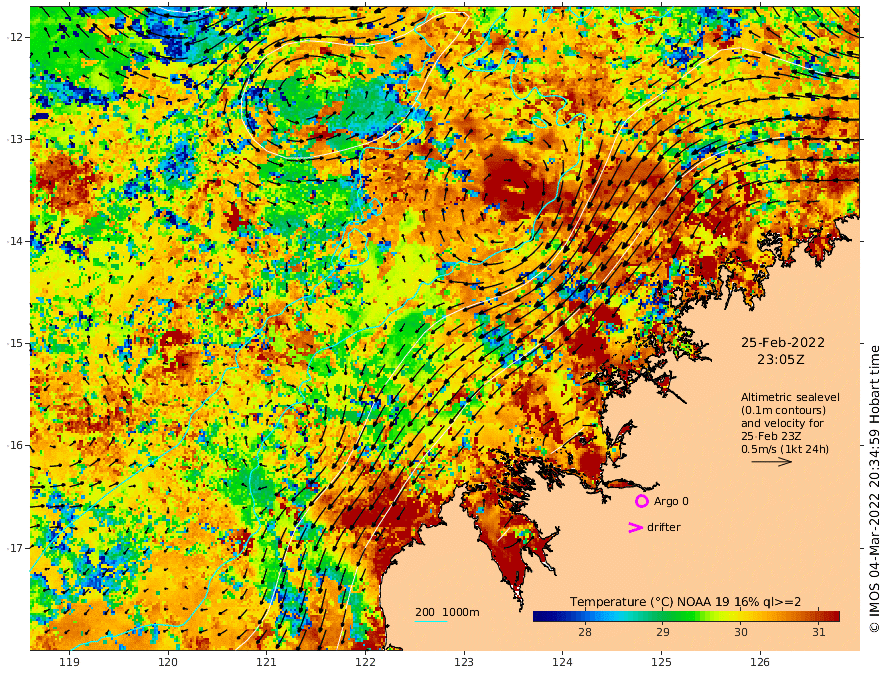This screenshot has height=680, width=880.
Task: Click latitude axis label -14
Action: (x=14, y=241)
